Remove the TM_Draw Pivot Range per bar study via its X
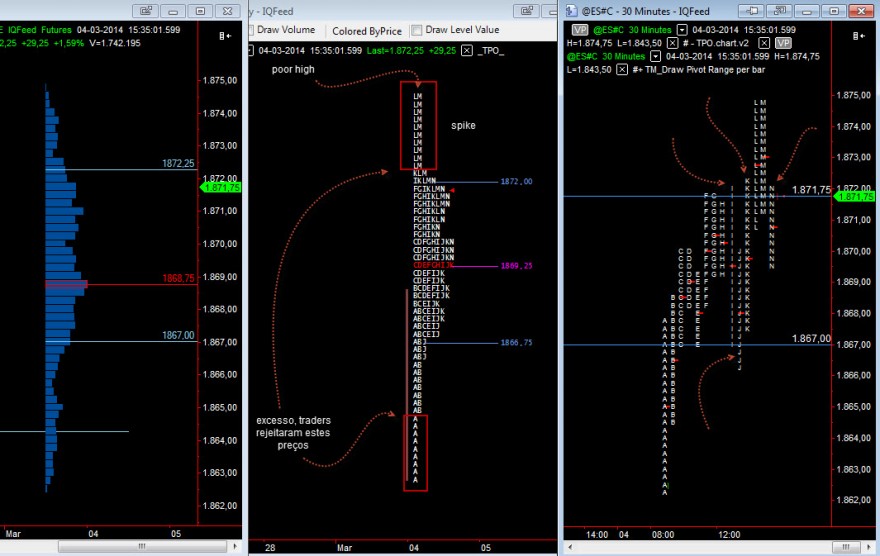The image size is (880, 556). point(622,70)
